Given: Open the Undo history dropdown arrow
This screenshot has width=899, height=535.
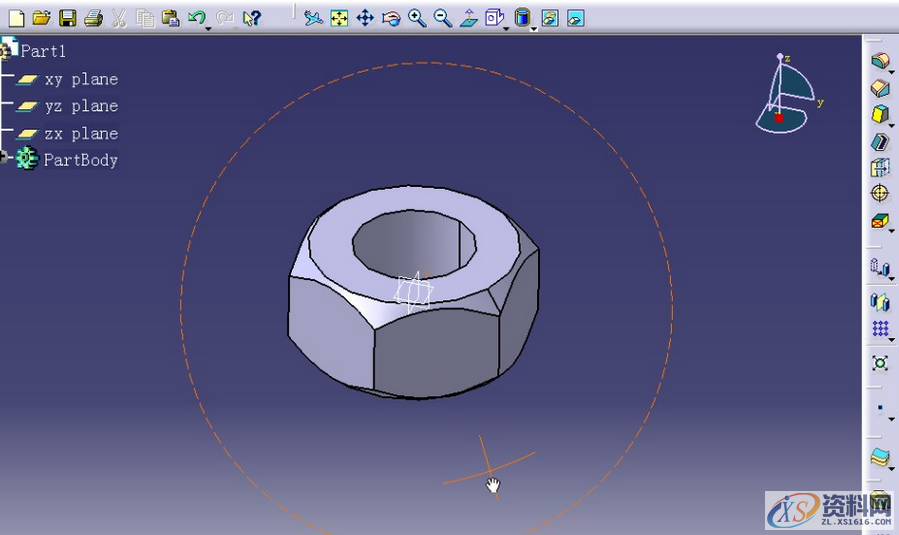Looking at the screenshot, I should [x=208, y=27].
